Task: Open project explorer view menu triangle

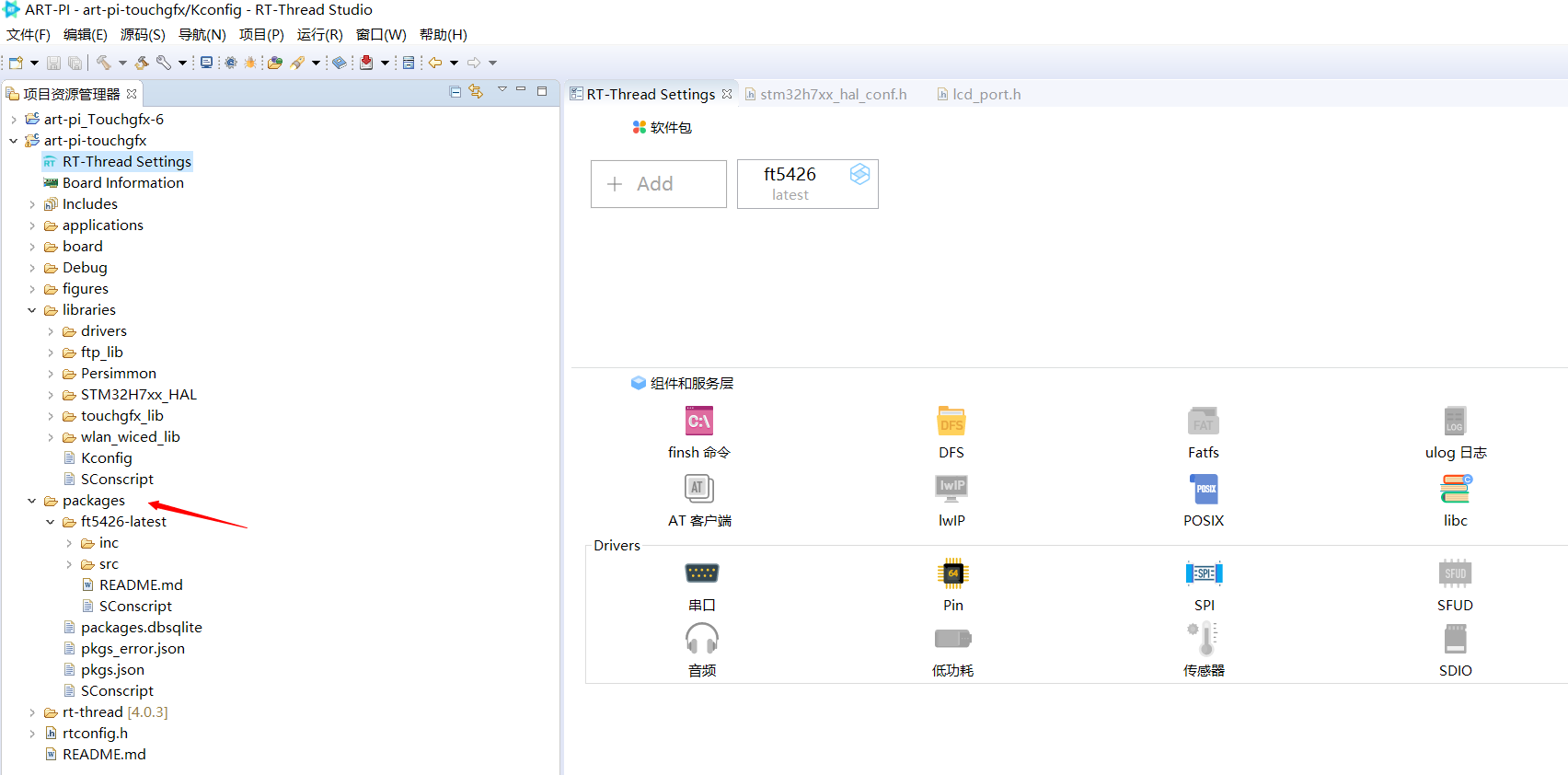Action: click(x=502, y=89)
